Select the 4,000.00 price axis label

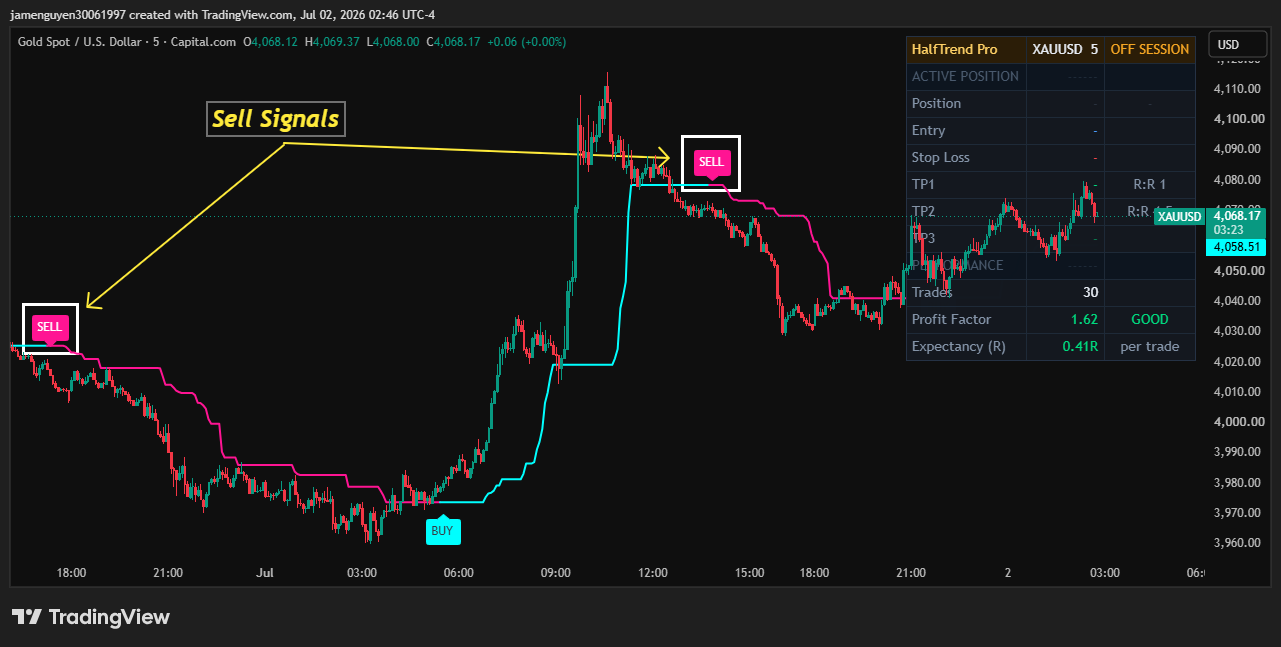1239,422
